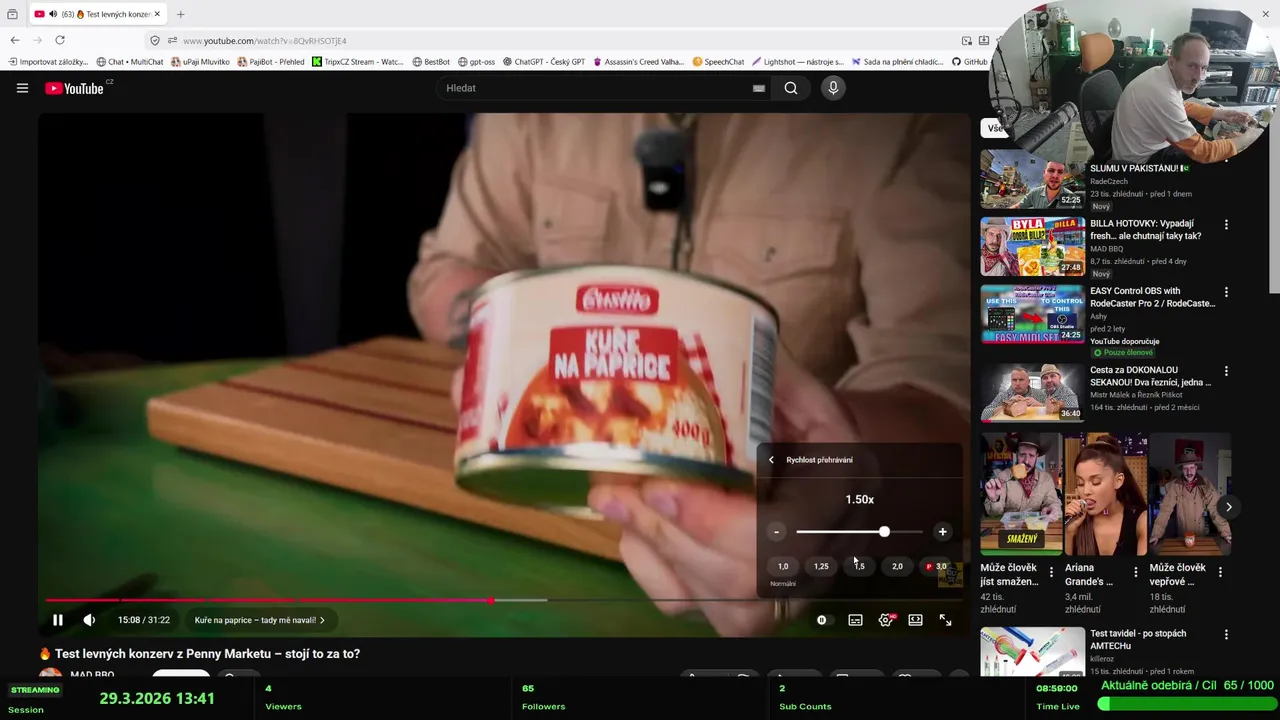
Task: Go back from the Rychlost přehrávání menu
Action: point(771,460)
